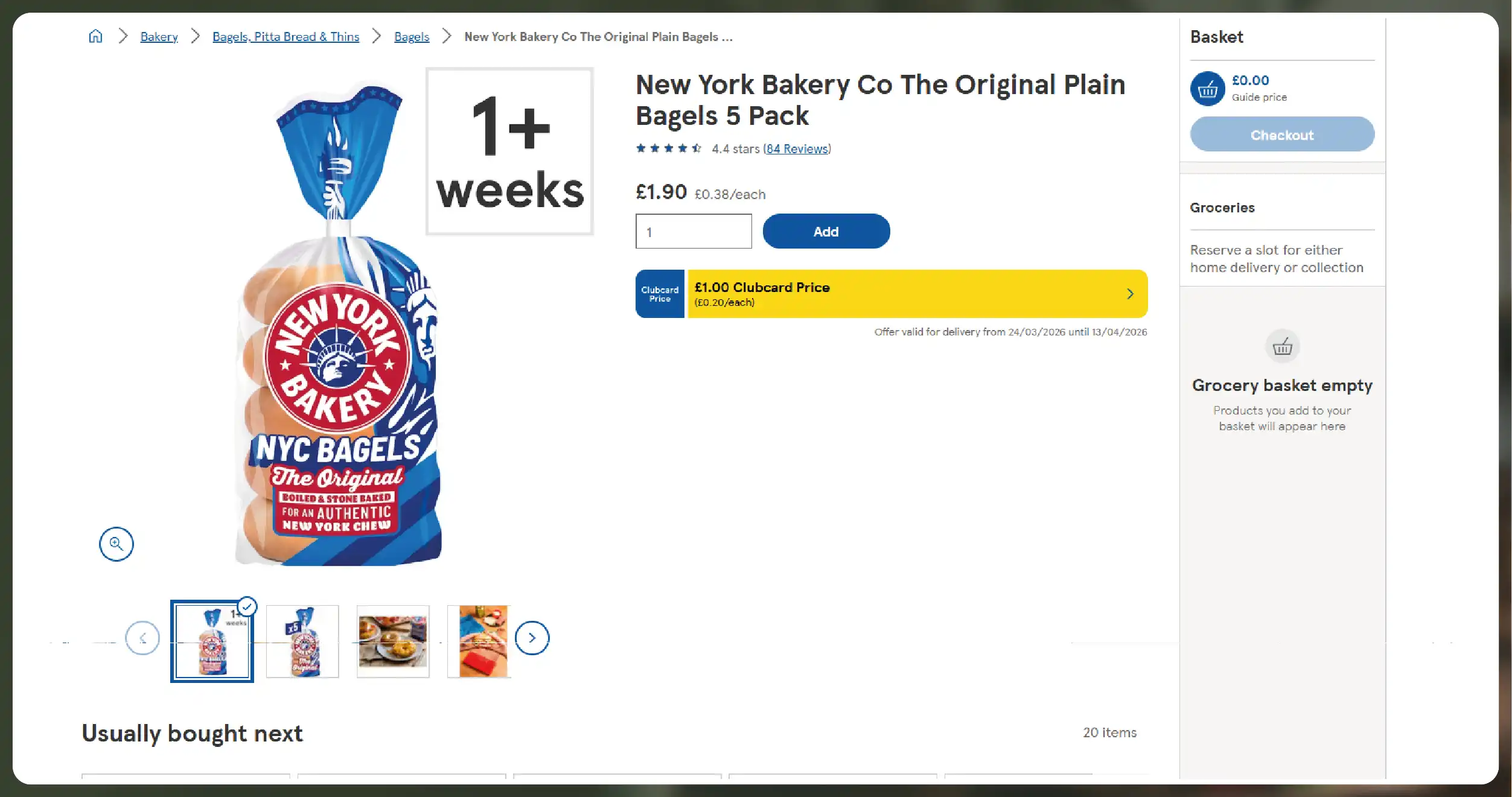Select the x5 bagel pack thumbnail

click(302, 641)
